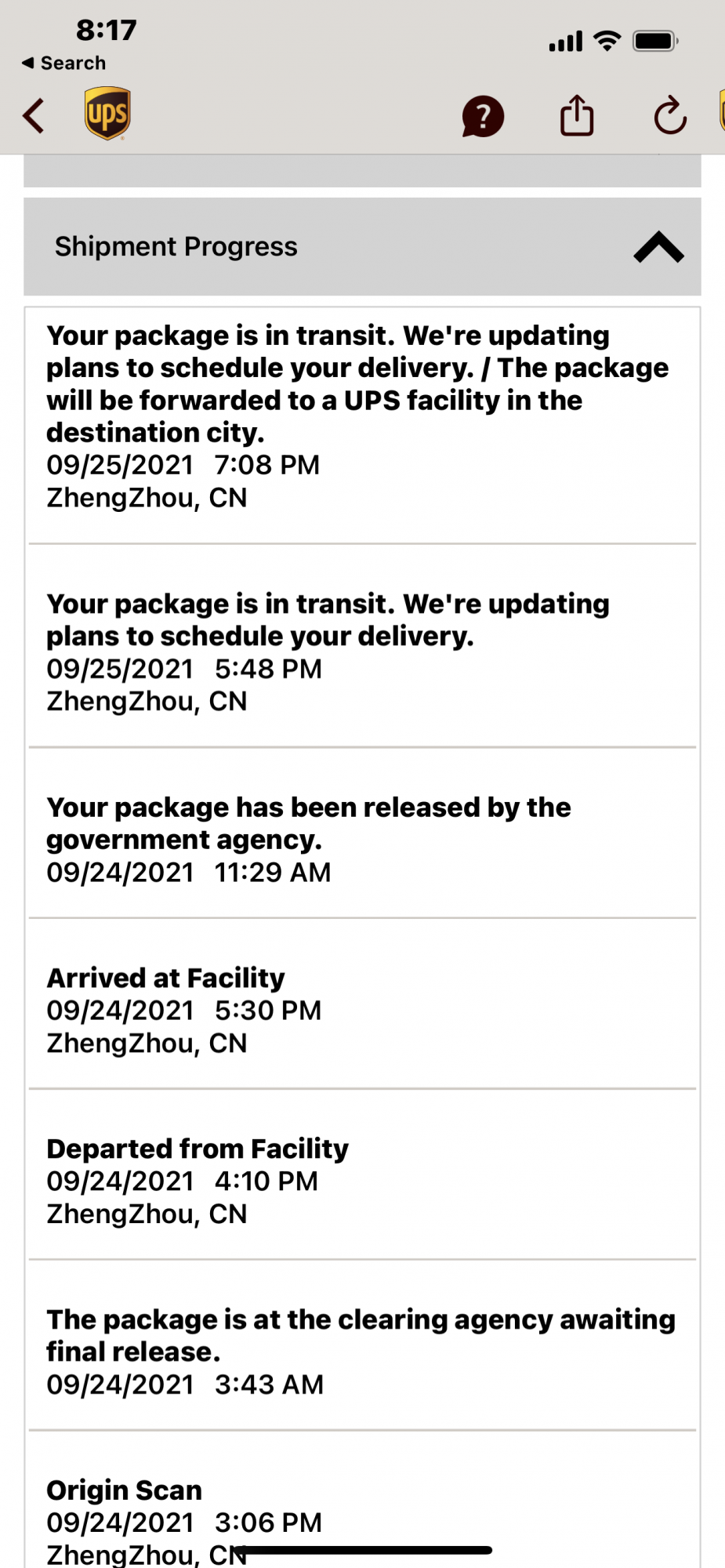
Task: Tap the share icon
Action: 577,115
